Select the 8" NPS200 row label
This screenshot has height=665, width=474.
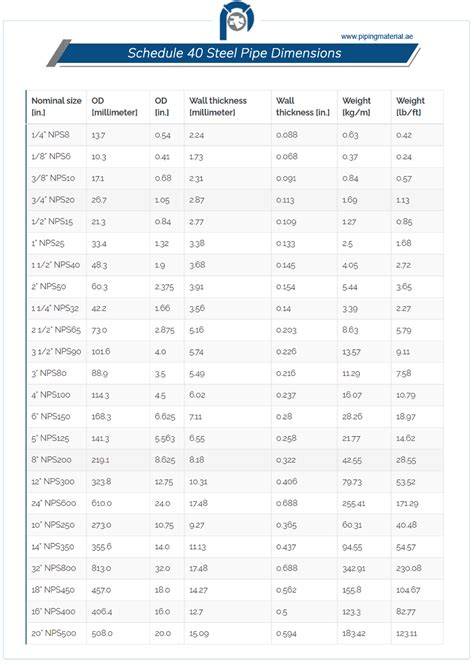pyautogui.click(x=51, y=460)
